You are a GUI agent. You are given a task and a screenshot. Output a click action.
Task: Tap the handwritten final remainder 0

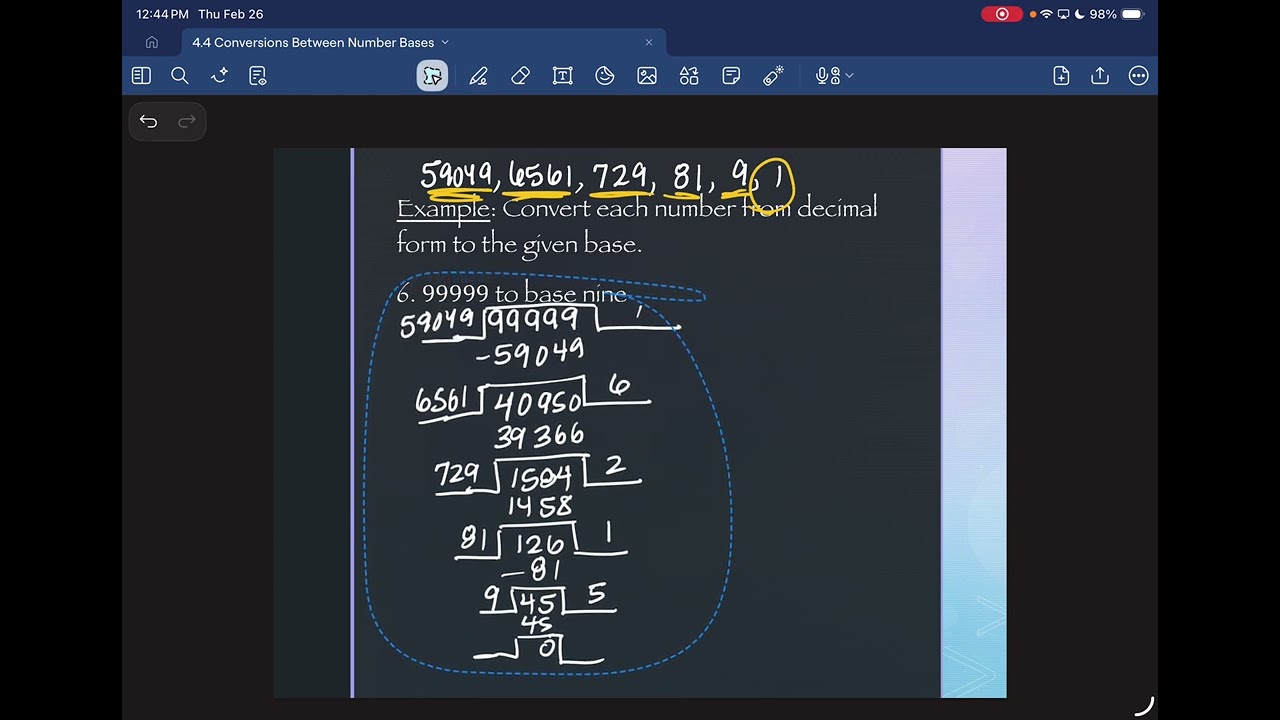point(547,649)
